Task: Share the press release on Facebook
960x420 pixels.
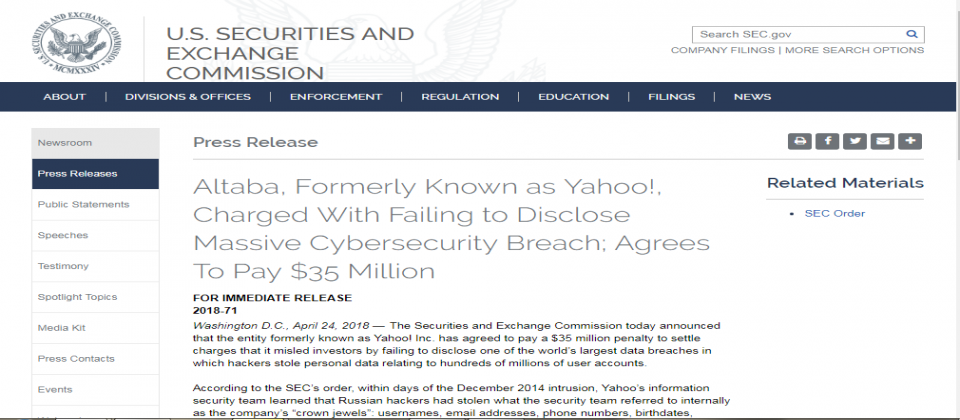Action: tap(827, 141)
